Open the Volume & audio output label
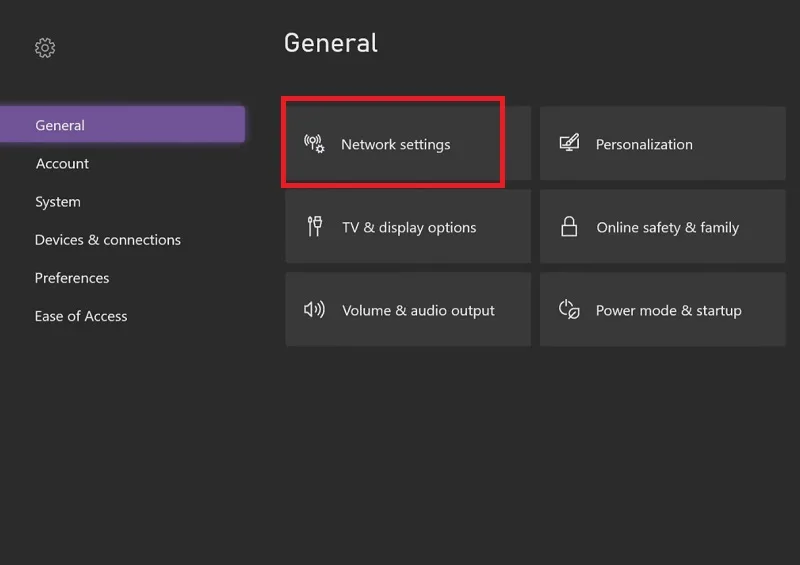Viewport: 800px width, 565px height. tap(418, 310)
